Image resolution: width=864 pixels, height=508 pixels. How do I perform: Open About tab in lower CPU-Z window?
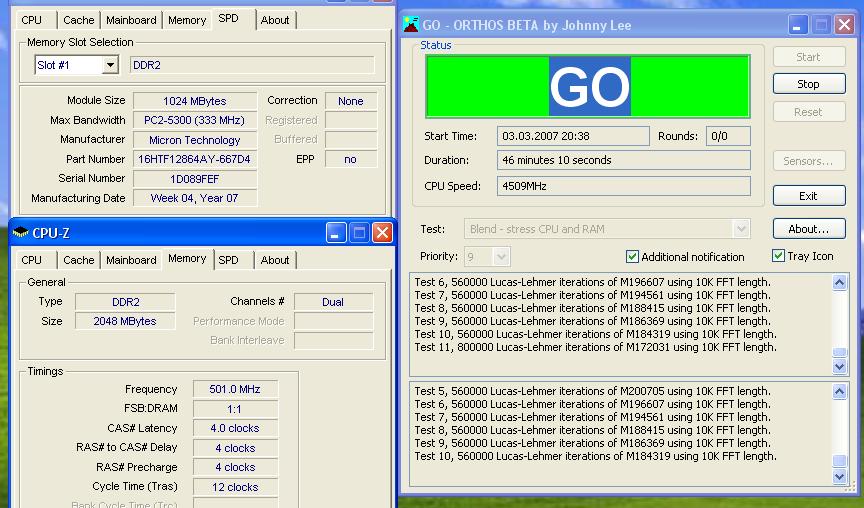click(274, 260)
